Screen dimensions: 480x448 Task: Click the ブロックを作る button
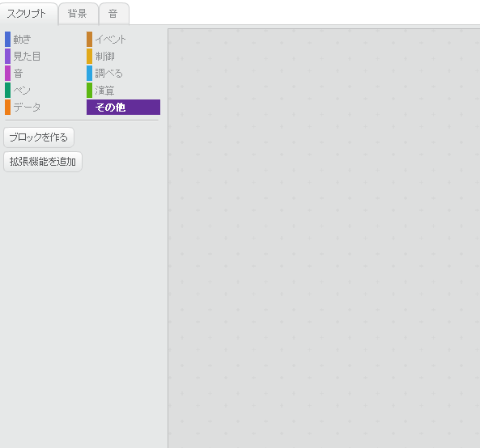point(39,137)
